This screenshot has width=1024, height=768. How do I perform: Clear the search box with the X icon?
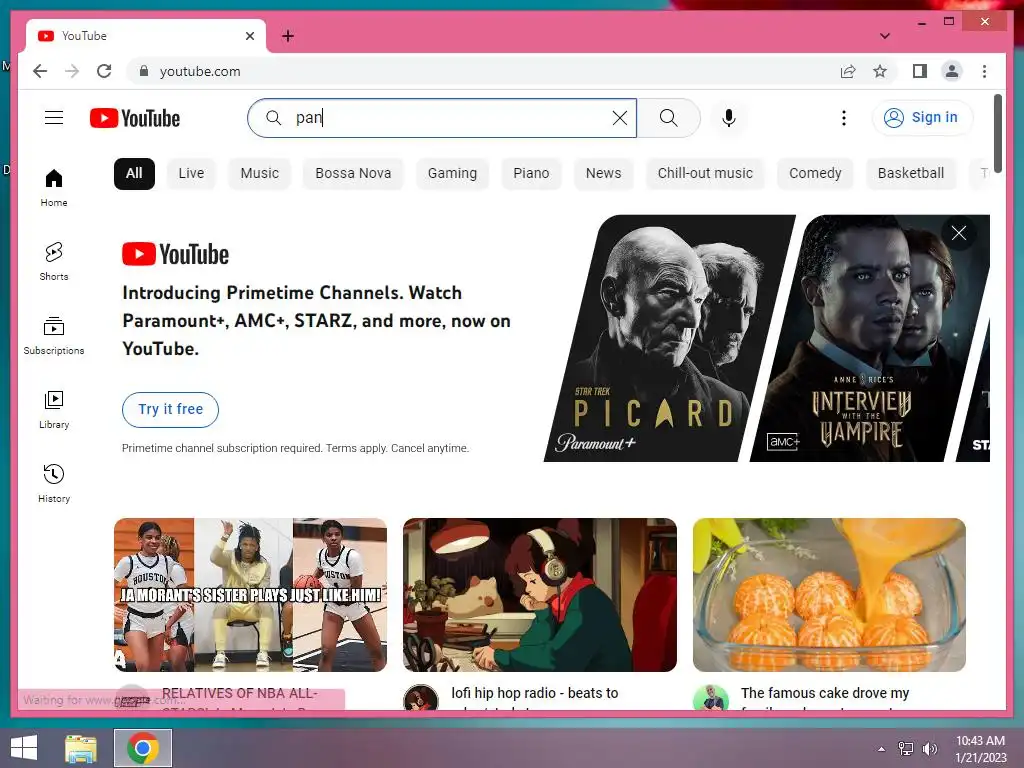point(619,118)
